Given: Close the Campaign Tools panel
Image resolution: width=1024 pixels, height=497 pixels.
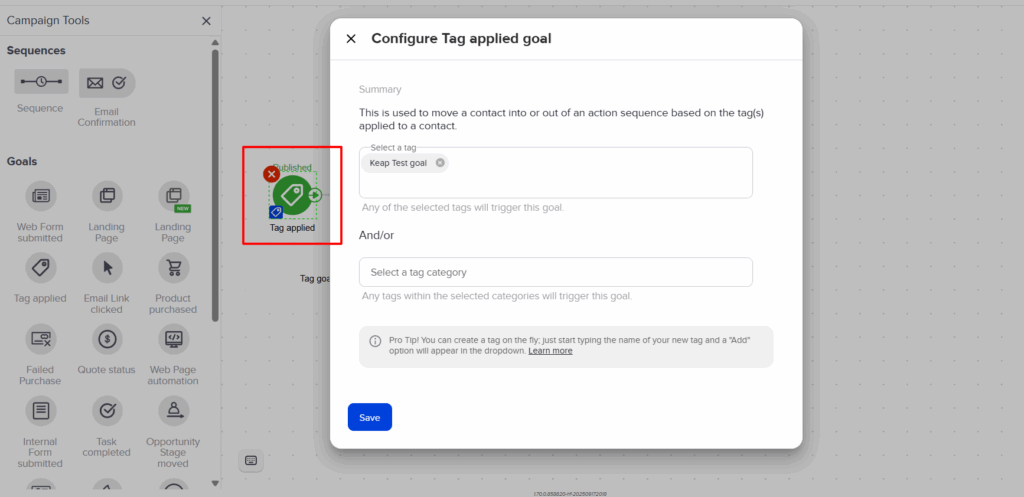Looking at the screenshot, I should [206, 21].
